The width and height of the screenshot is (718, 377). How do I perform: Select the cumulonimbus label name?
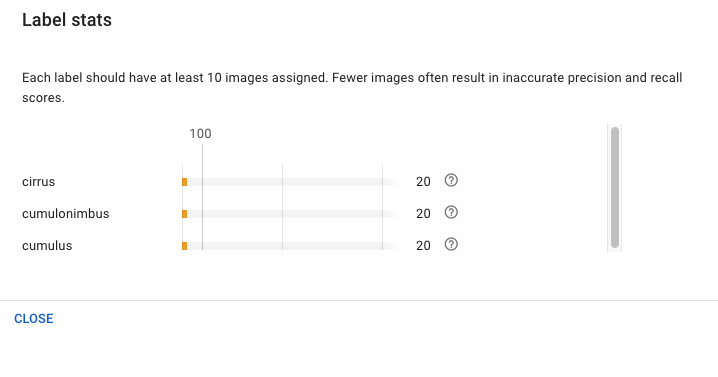pyautogui.click(x=65, y=214)
